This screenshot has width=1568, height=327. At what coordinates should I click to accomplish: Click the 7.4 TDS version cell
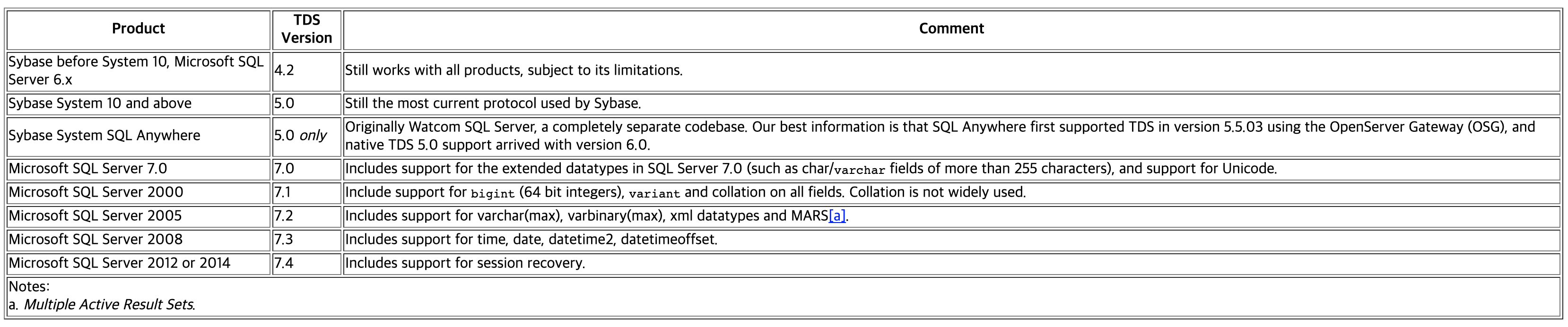click(x=307, y=264)
